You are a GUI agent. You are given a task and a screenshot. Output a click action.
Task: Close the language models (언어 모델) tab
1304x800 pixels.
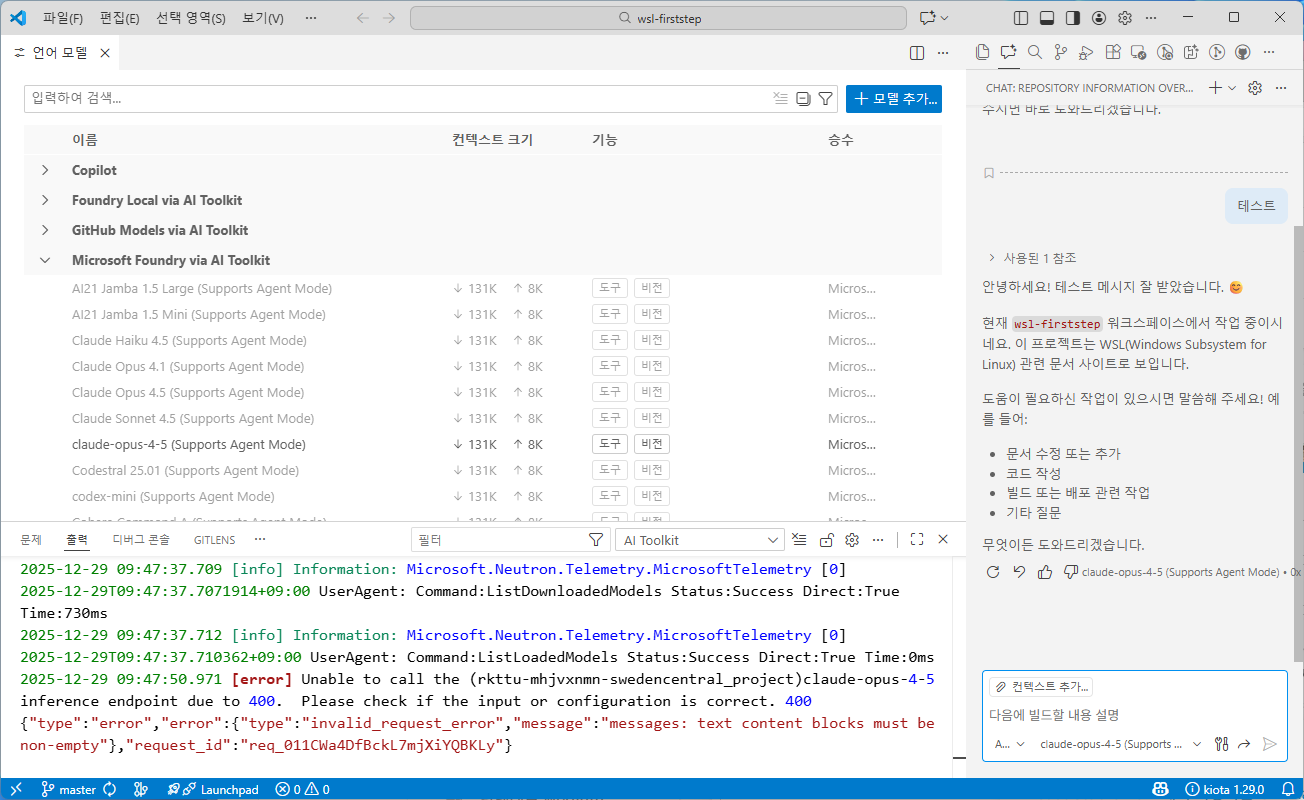click(103, 53)
